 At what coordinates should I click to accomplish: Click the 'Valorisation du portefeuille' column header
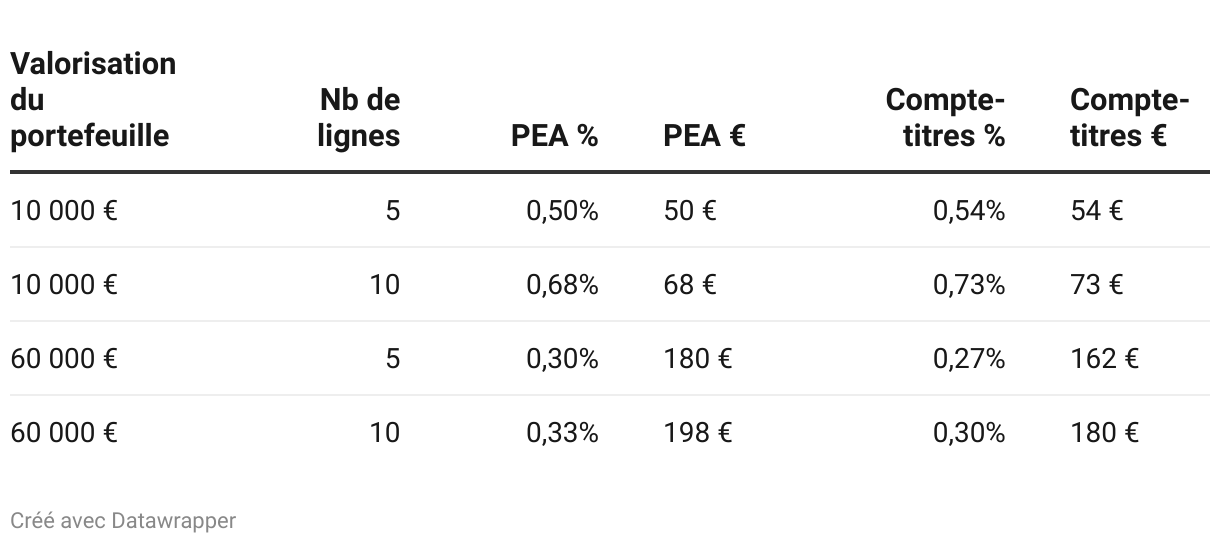pos(93,100)
